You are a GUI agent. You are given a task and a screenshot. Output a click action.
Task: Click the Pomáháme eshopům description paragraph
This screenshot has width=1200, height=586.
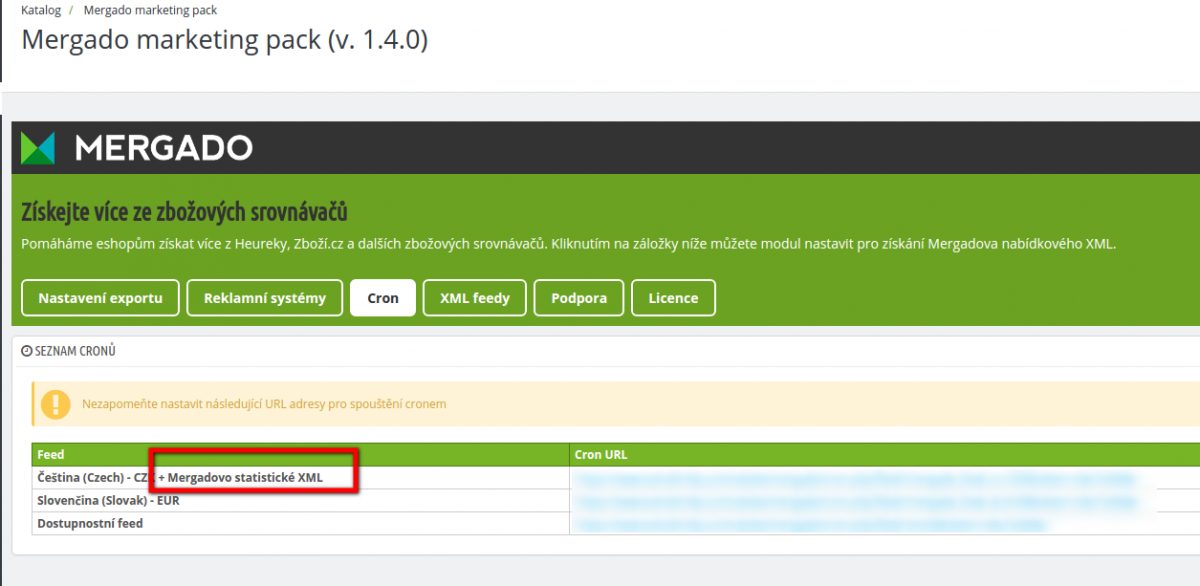point(568,244)
